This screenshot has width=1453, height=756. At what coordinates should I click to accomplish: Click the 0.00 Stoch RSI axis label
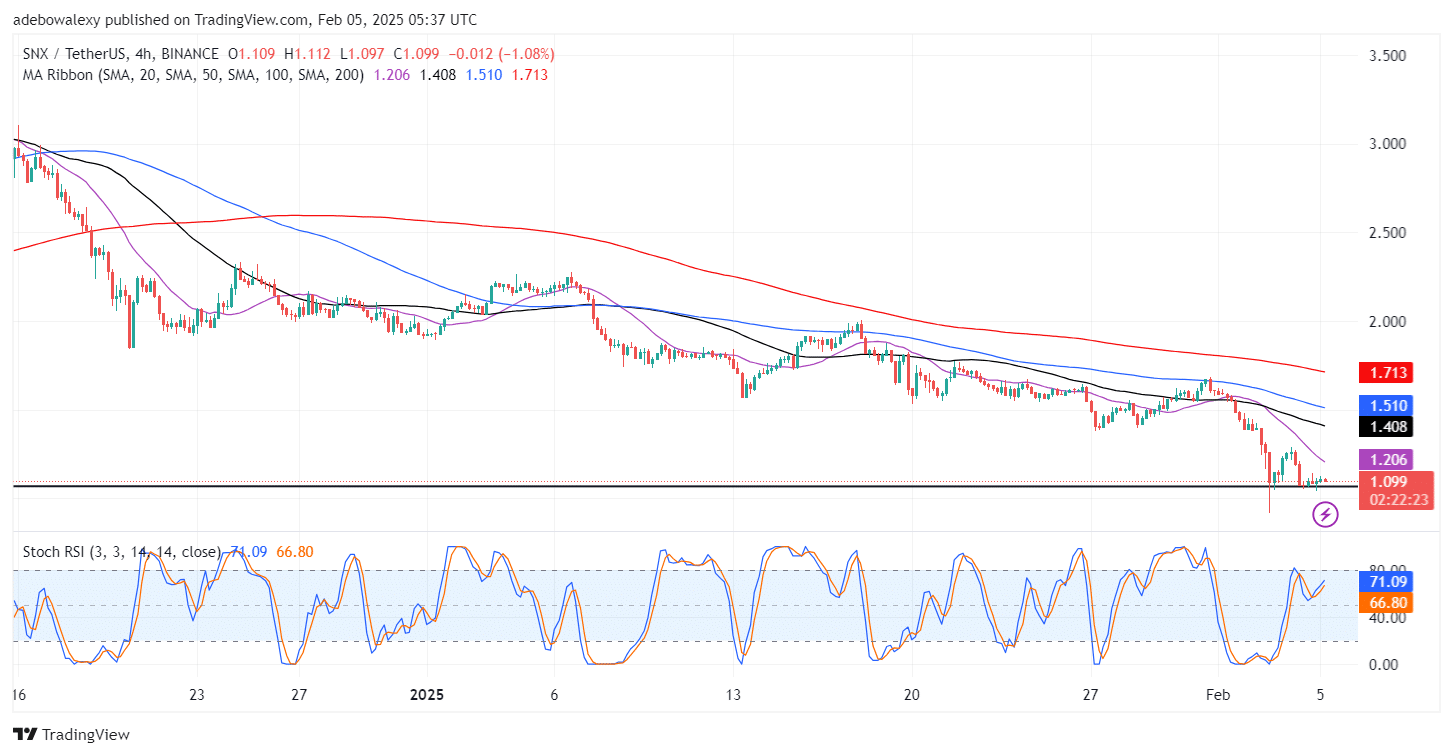point(1386,665)
